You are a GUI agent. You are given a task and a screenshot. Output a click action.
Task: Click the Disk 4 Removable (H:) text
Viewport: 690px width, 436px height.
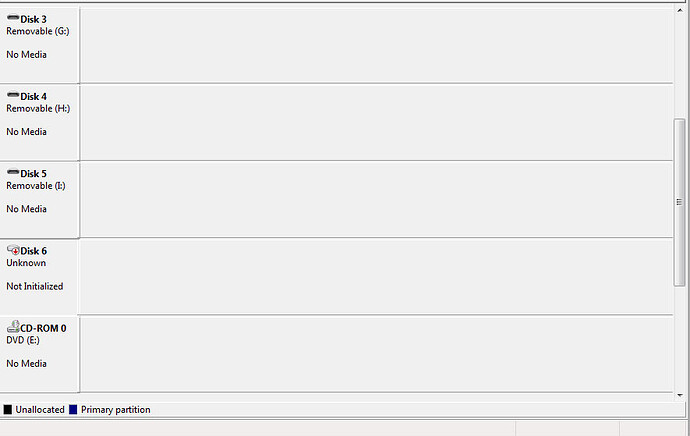click(38, 109)
